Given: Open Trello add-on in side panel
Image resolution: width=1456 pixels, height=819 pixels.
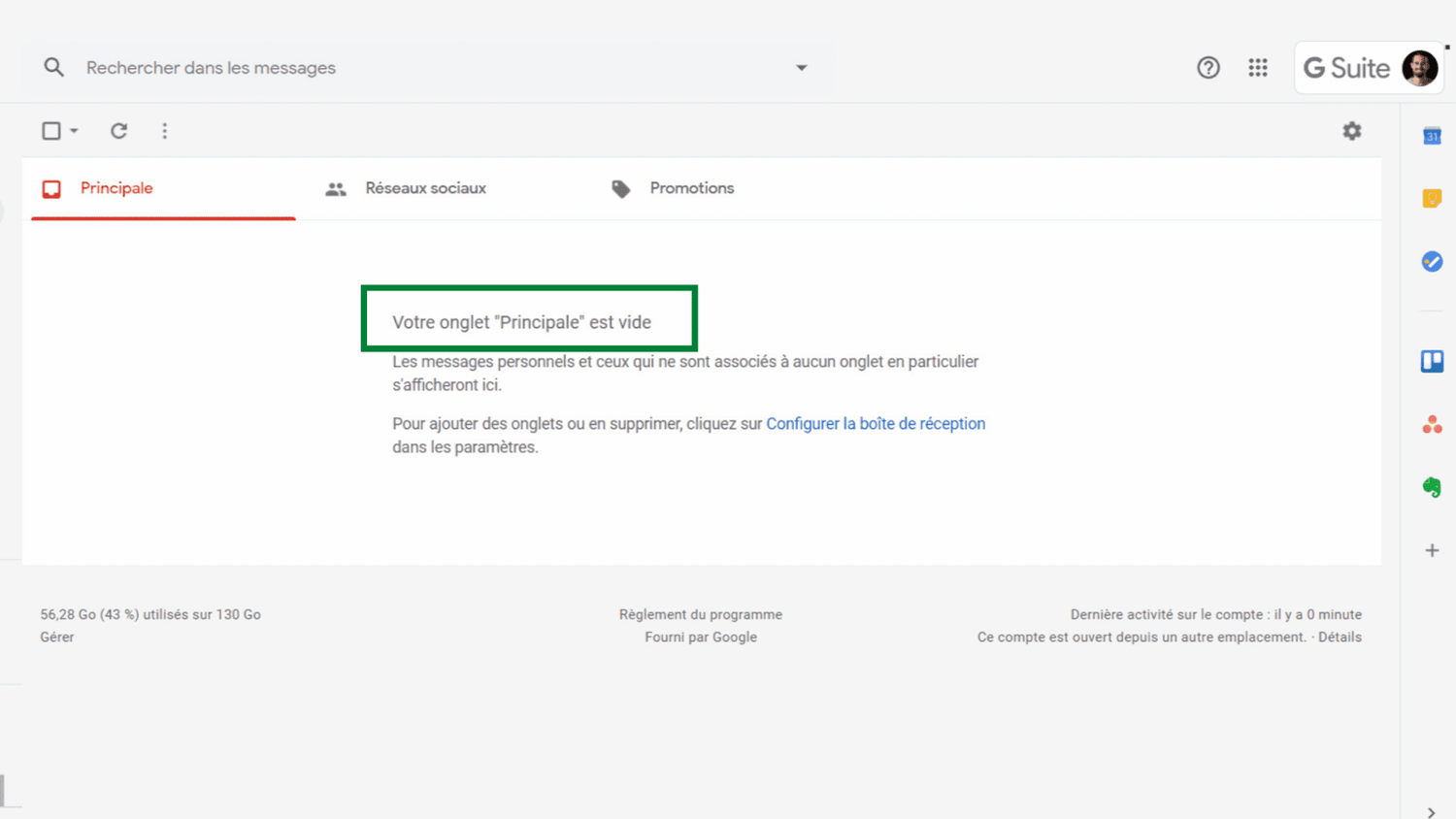Looking at the screenshot, I should click(x=1432, y=362).
